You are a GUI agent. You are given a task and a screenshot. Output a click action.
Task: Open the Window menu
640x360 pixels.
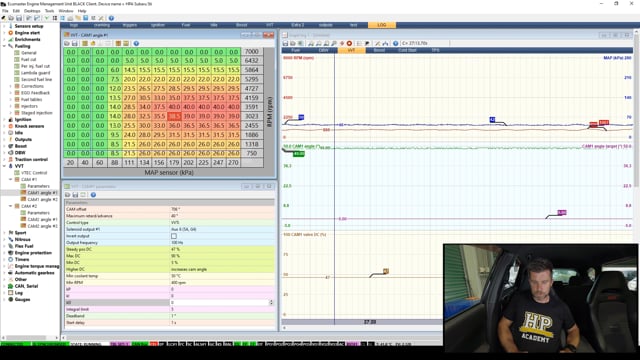click(x=66, y=11)
